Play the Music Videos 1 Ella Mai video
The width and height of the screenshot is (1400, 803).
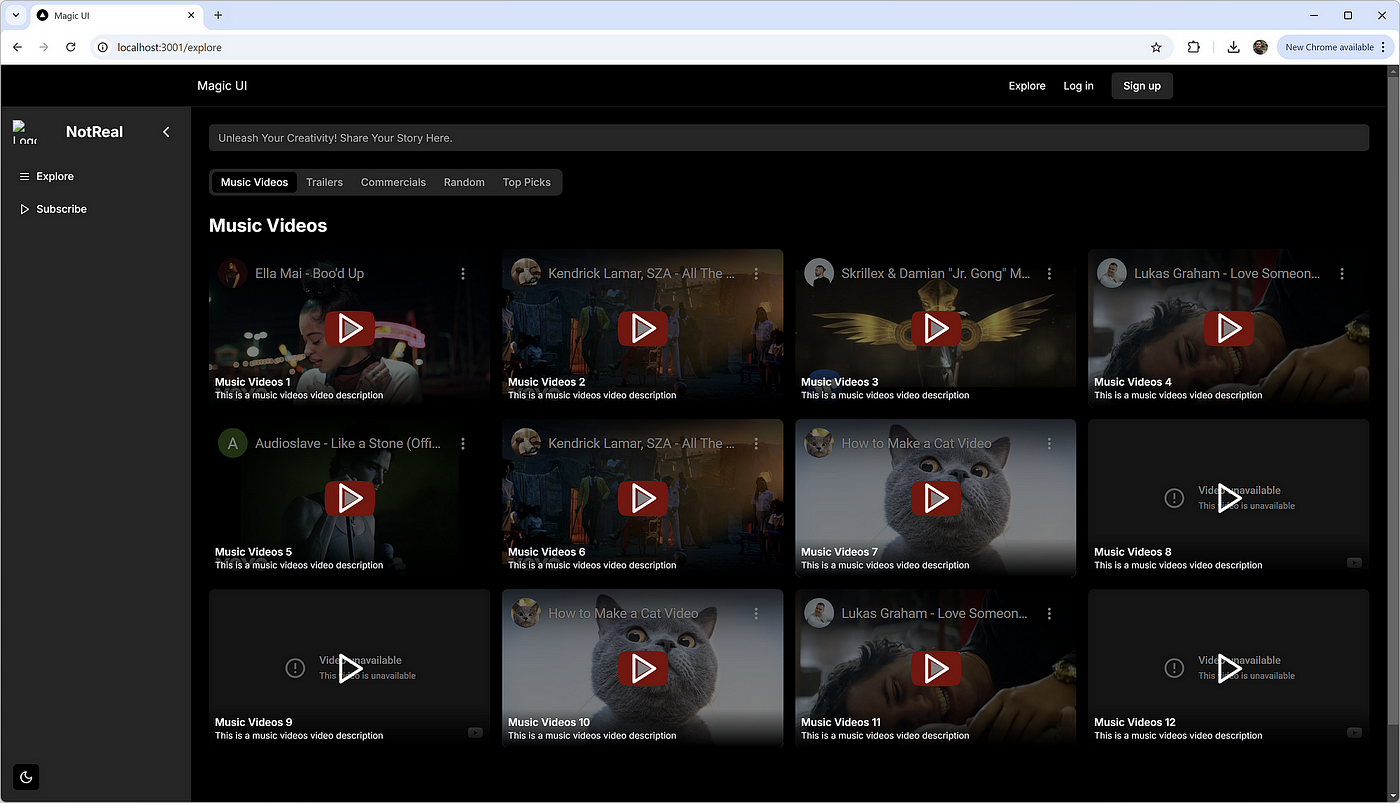pyautogui.click(x=350, y=328)
